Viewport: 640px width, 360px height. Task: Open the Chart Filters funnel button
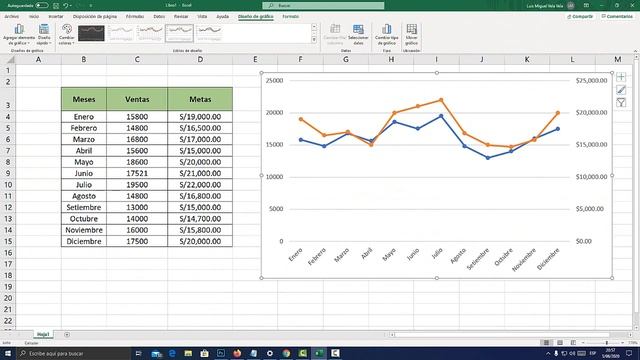[x=621, y=103]
